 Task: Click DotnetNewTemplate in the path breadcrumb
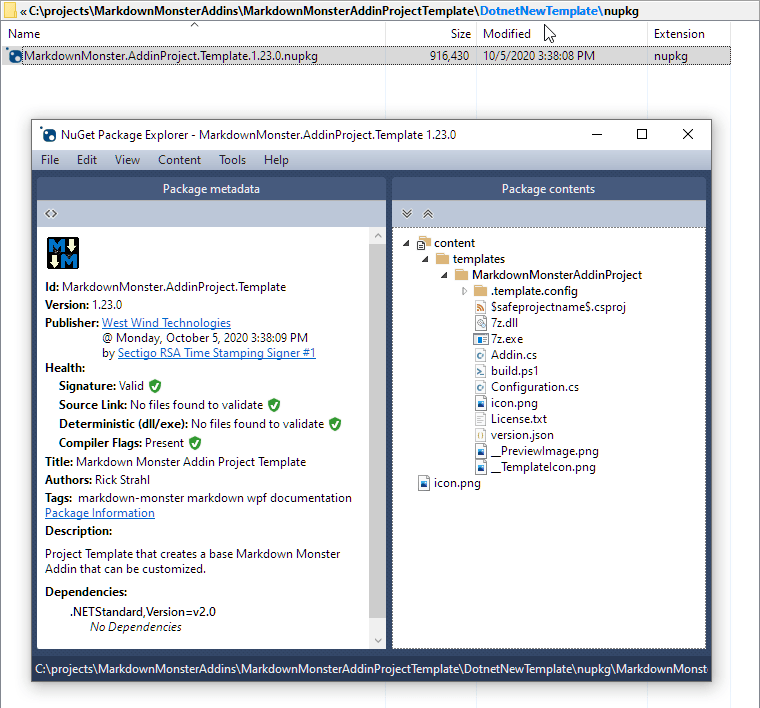tap(541, 11)
